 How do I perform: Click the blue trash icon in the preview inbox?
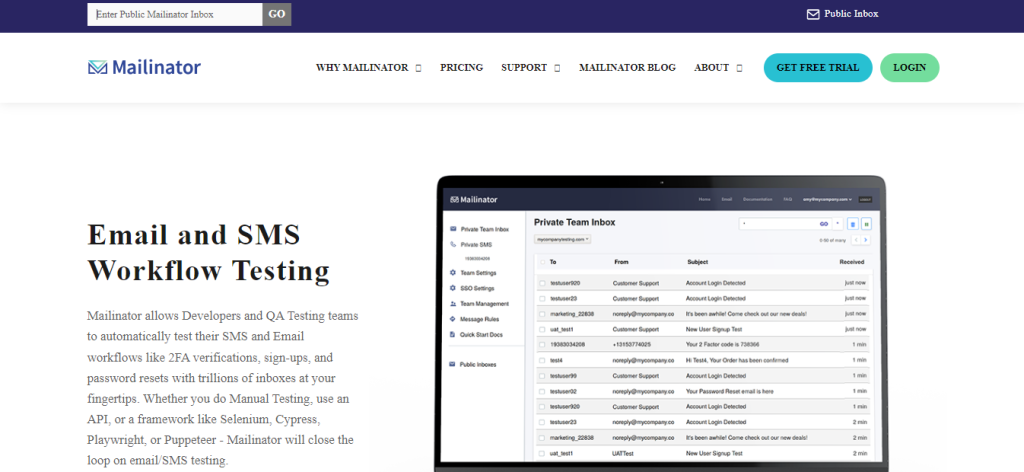[852, 224]
